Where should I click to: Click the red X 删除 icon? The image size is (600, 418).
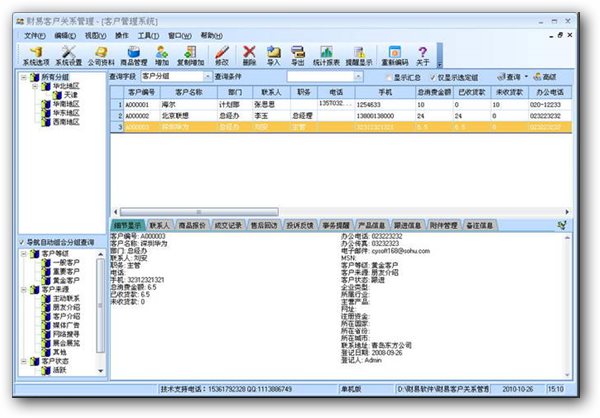point(249,56)
